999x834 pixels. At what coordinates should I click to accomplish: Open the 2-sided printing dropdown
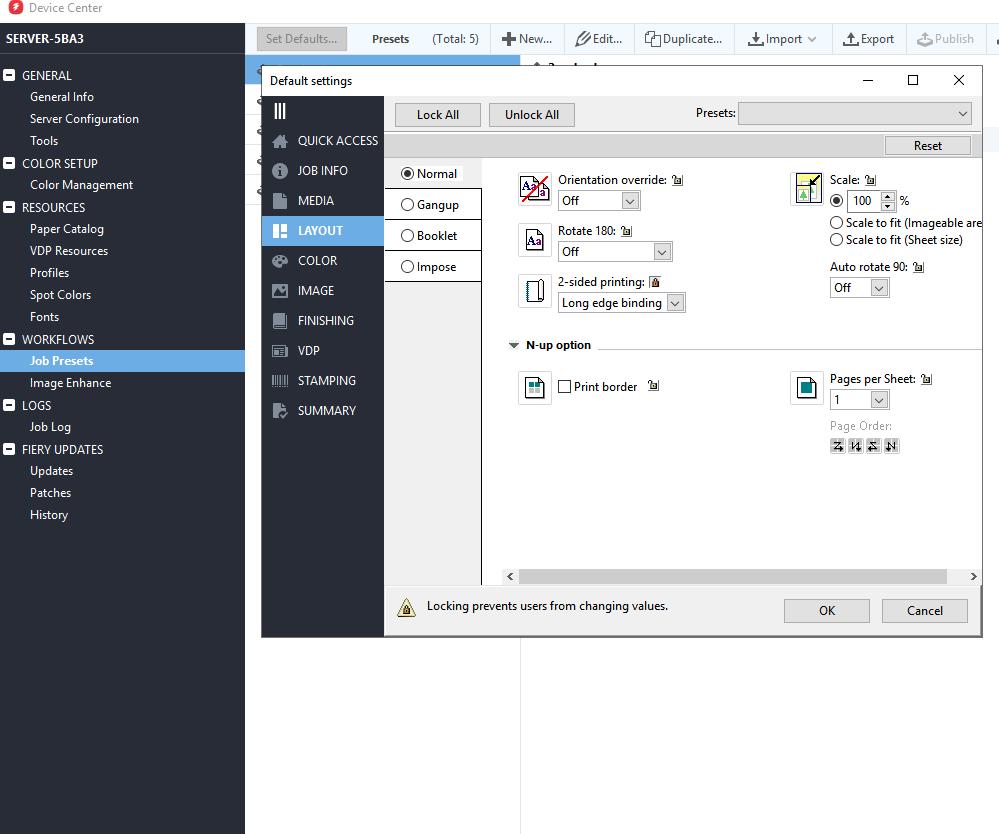coord(675,303)
